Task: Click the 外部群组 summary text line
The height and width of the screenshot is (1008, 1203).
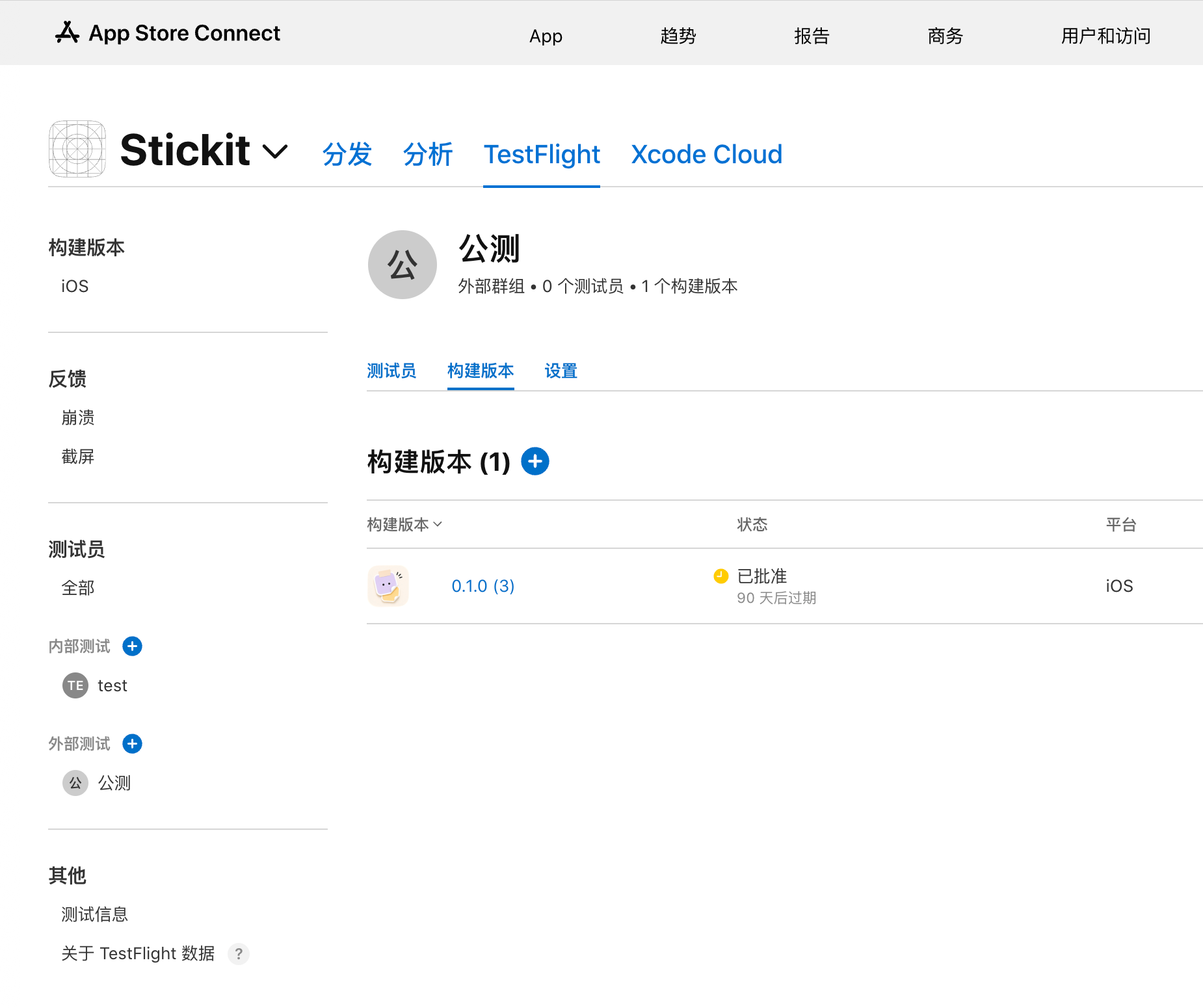Action: click(598, 286)
